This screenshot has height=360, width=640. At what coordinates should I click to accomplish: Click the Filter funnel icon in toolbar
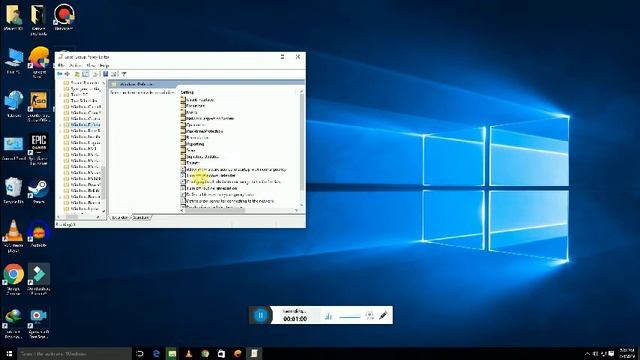point(124,74)
